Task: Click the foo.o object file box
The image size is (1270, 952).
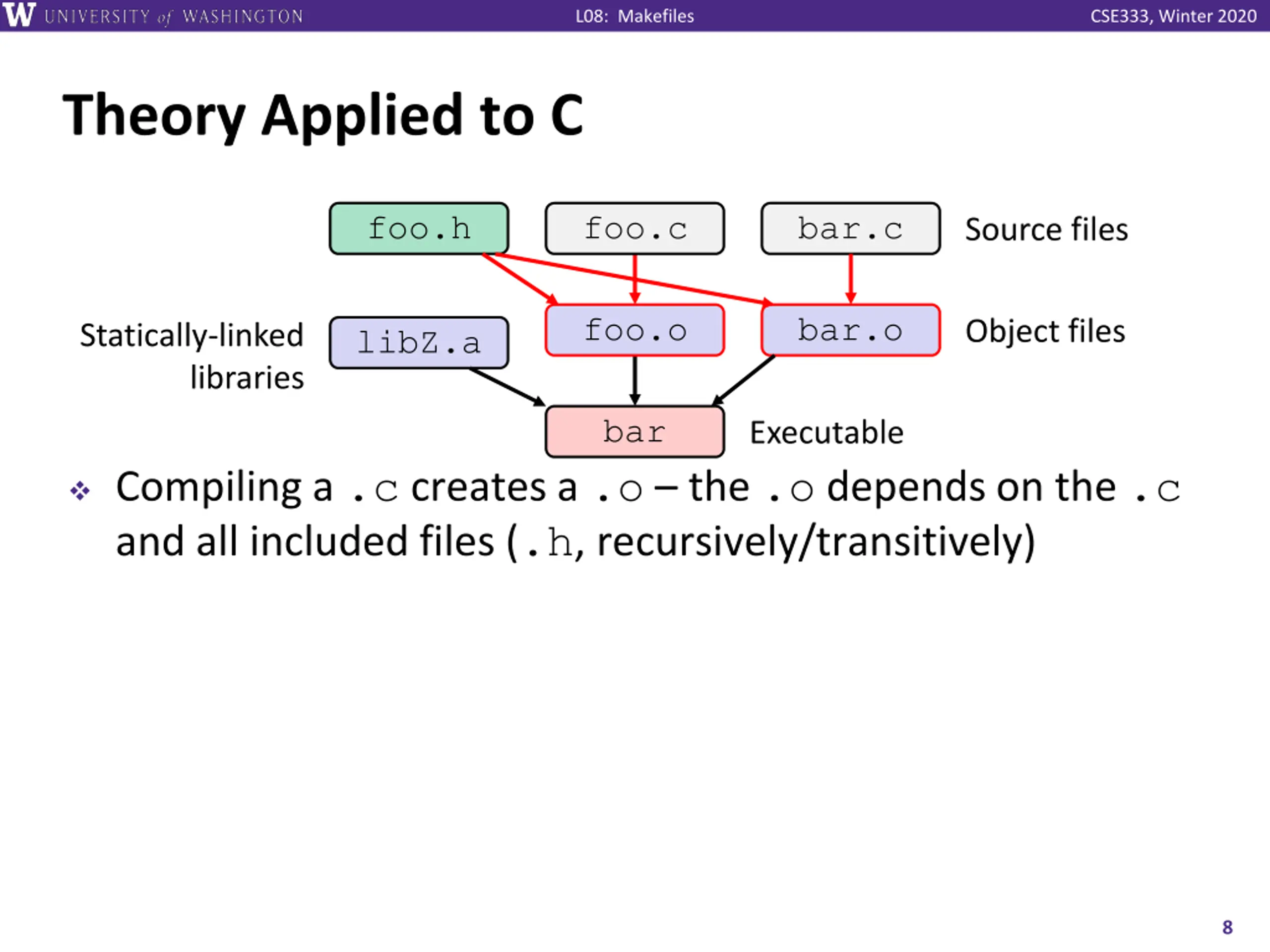Action: [x=635, y=331]
